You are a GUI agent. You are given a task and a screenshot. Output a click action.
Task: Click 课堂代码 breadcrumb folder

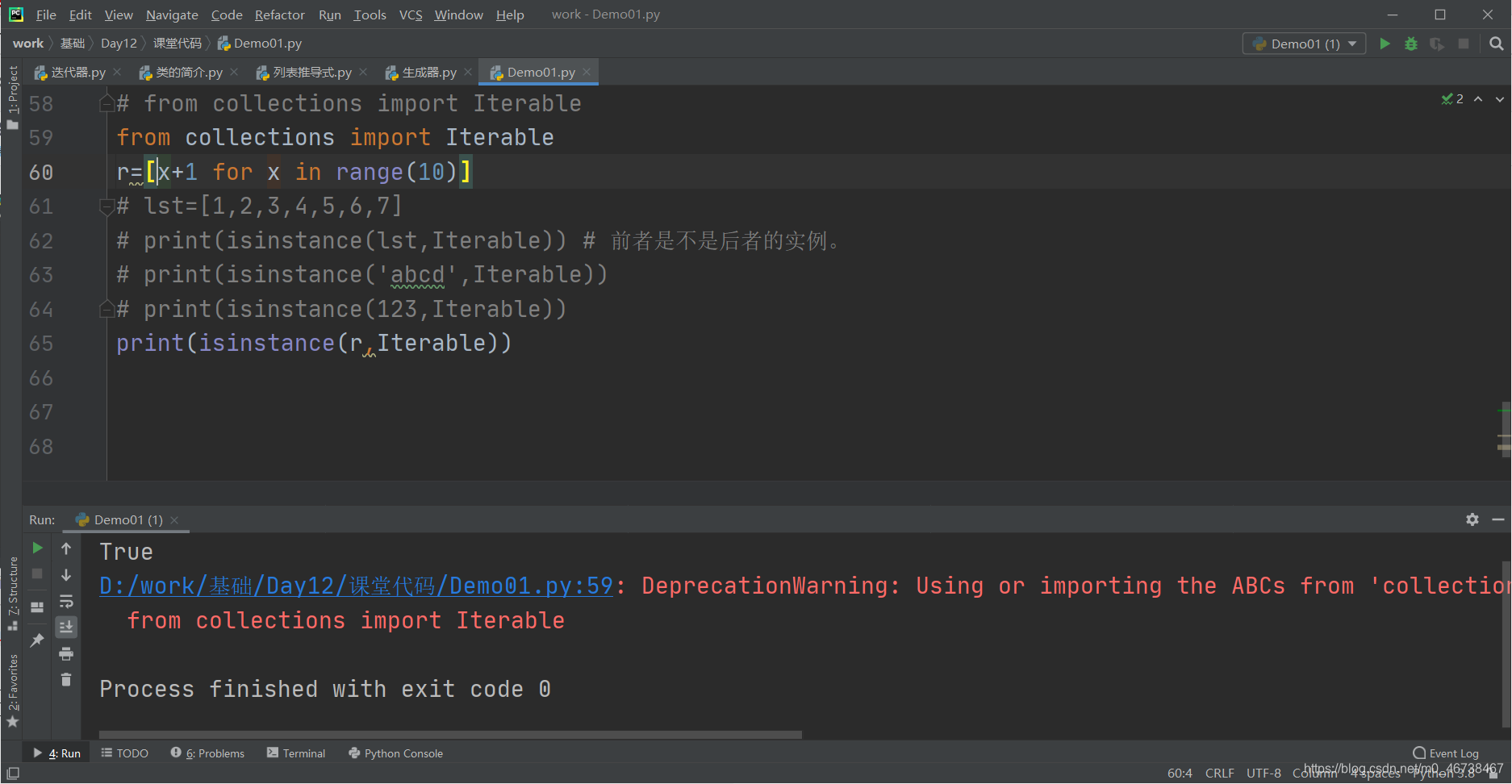tap(178, 44)
